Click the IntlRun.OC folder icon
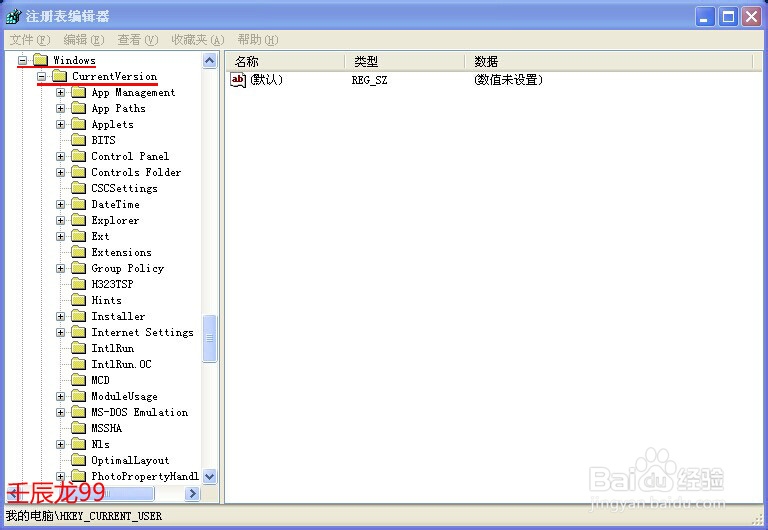The width and height of the screenshot is (768, 530). click(x=78, y=364)
